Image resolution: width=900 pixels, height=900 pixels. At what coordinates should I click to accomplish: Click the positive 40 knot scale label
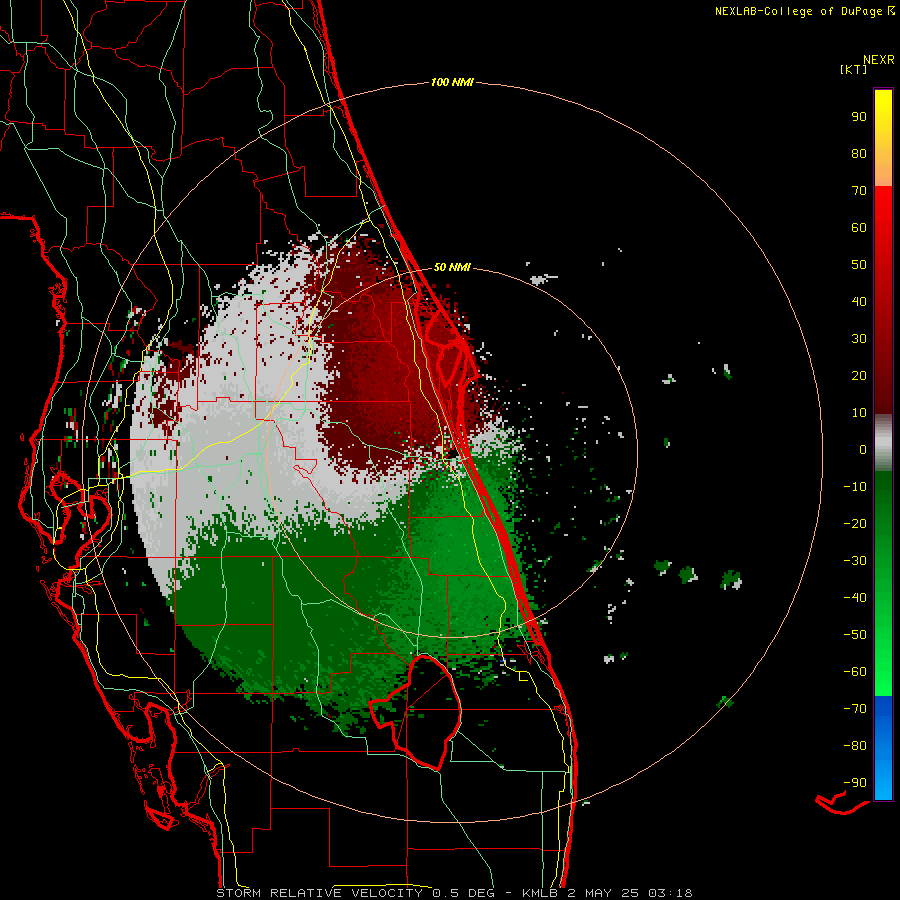pyautogui.click(x=859, y=301)
